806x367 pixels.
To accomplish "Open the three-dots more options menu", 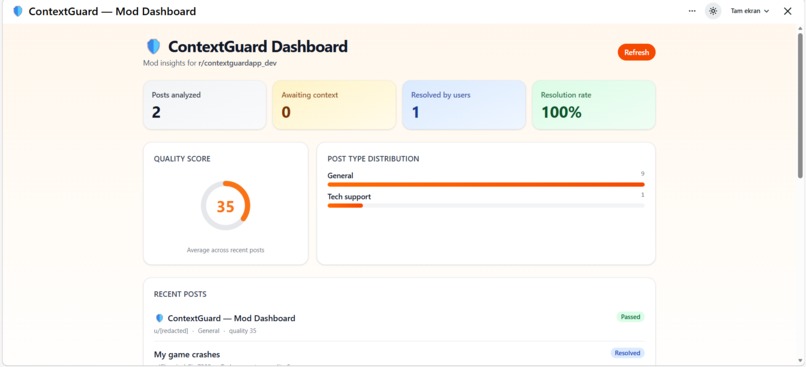I will (692, 11).
